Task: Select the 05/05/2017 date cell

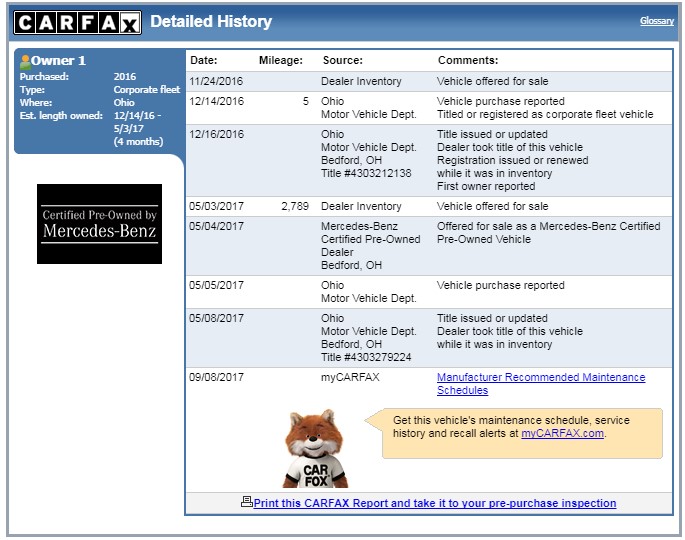Action: point(216,285)
